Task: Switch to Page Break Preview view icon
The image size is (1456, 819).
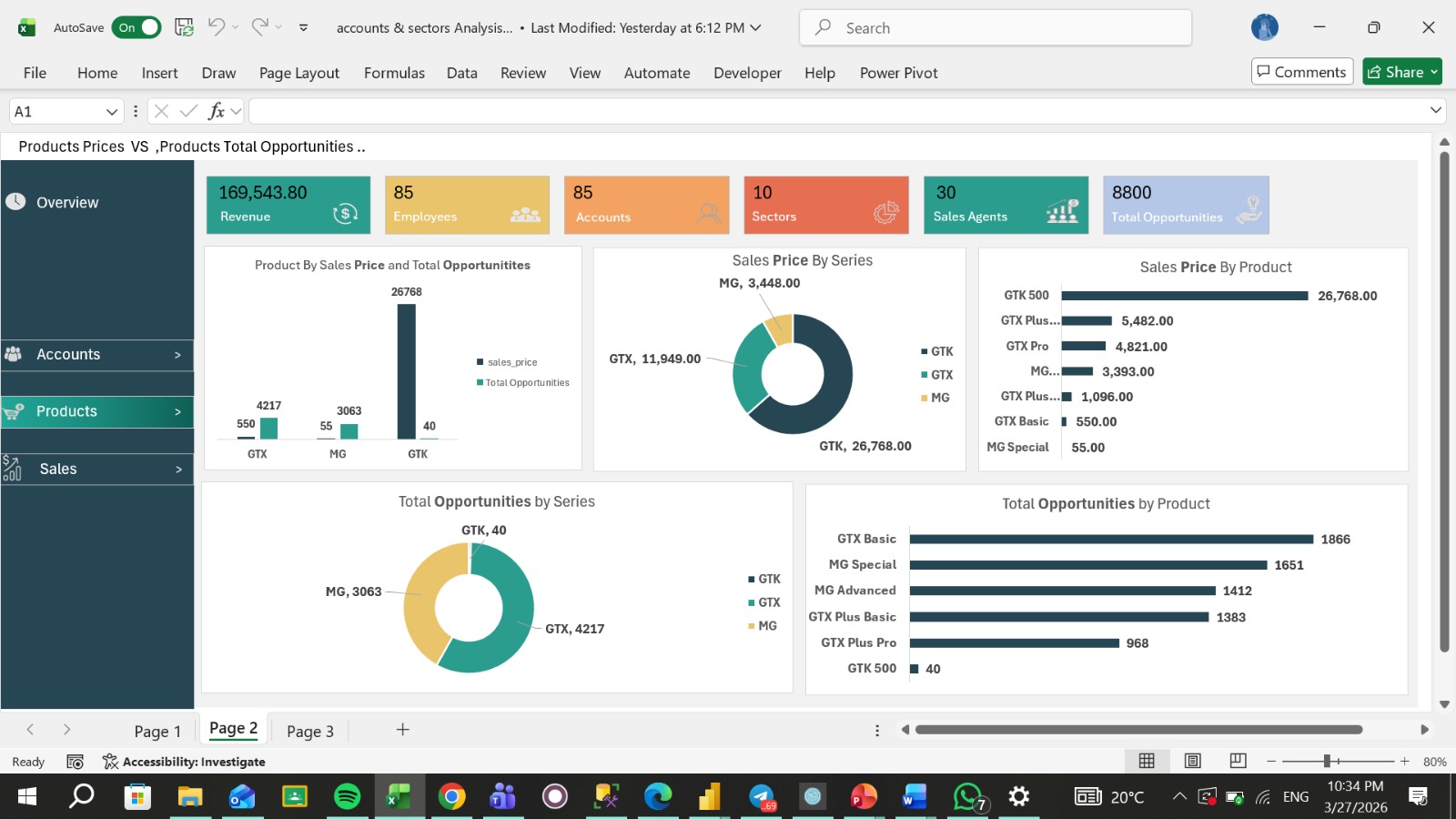Action: [1238, 761]
